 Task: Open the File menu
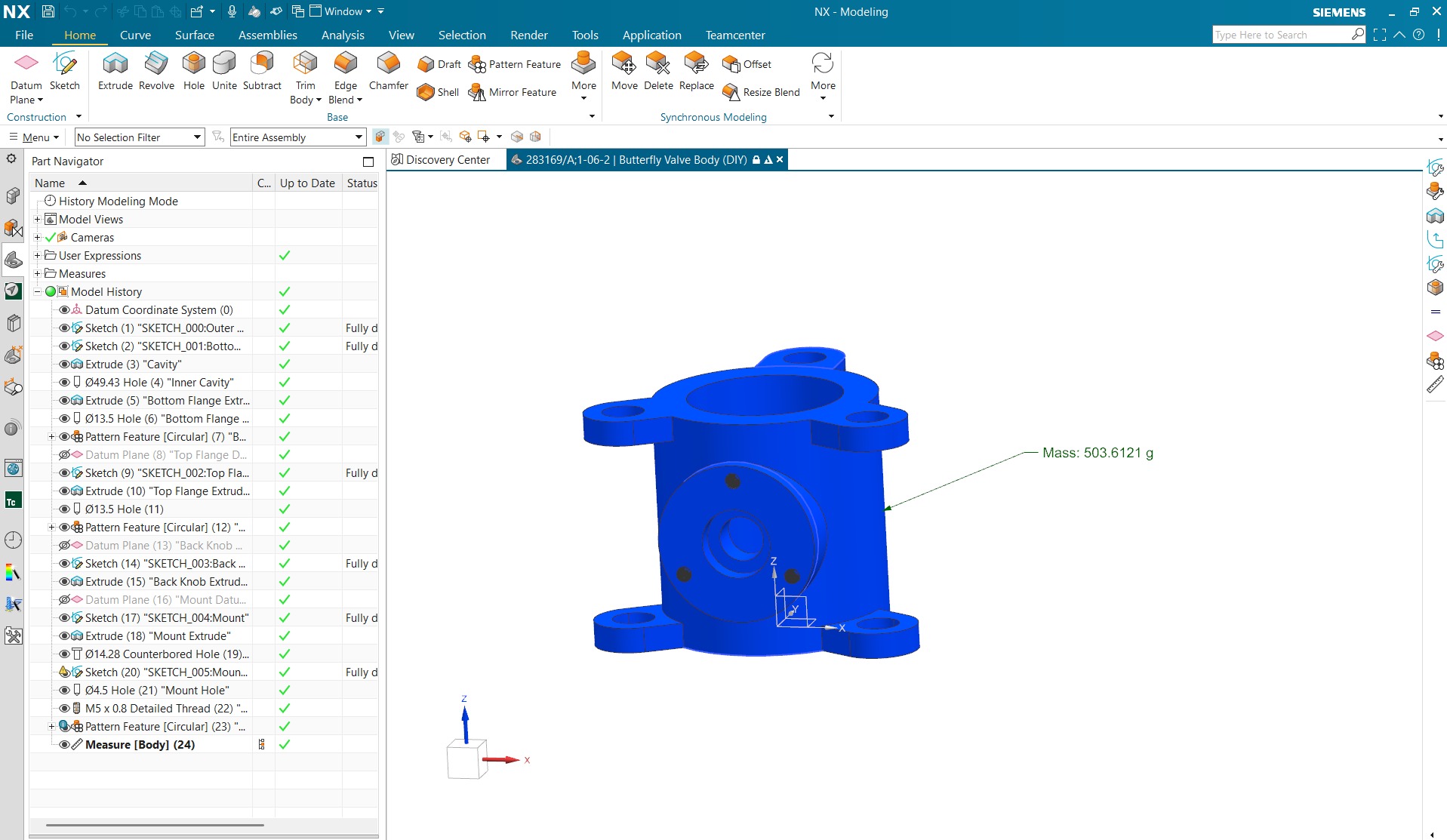24,35
